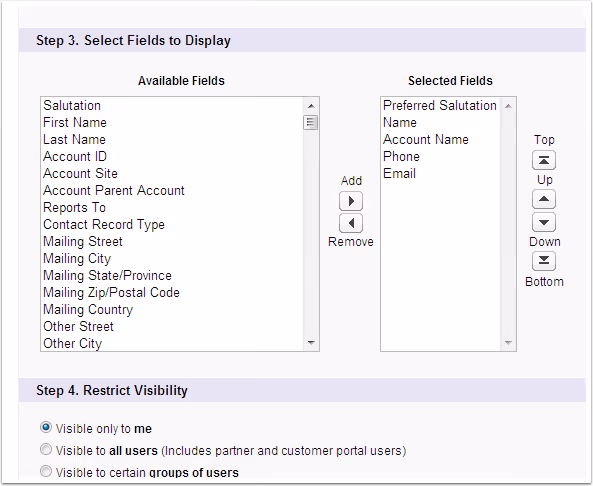The height and width of the screenshot is (486, 593).
Task: Click the Remove arrow button
Action: click(351, 223)
